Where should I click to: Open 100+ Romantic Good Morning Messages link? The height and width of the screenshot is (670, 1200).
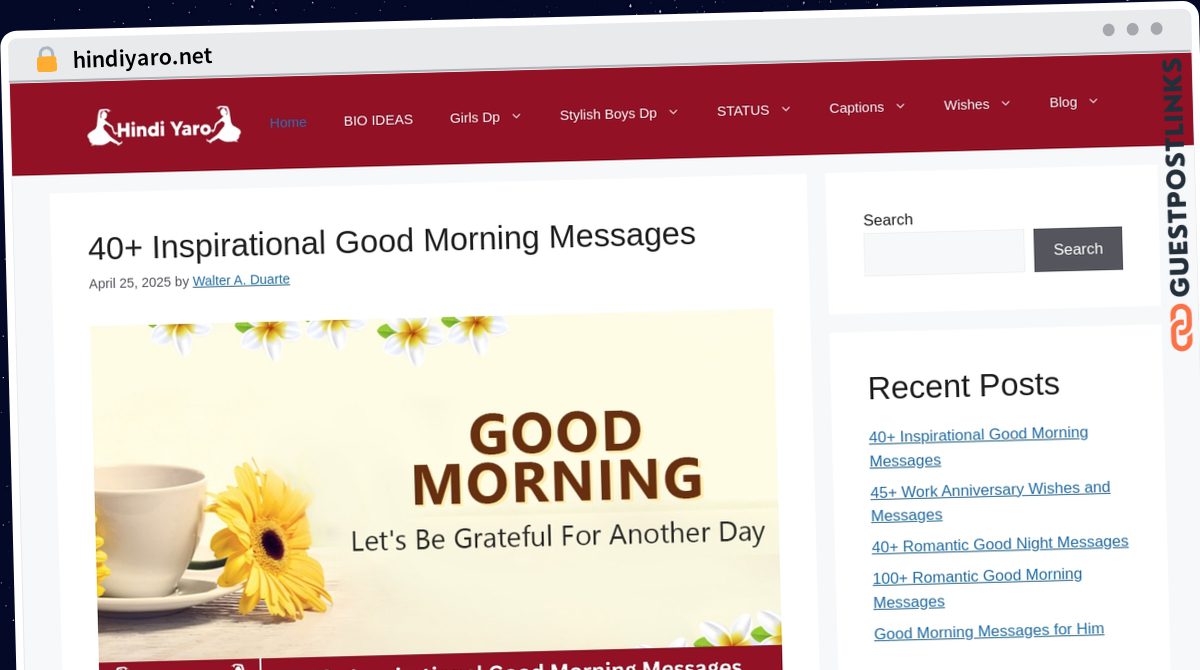[977, 588]
